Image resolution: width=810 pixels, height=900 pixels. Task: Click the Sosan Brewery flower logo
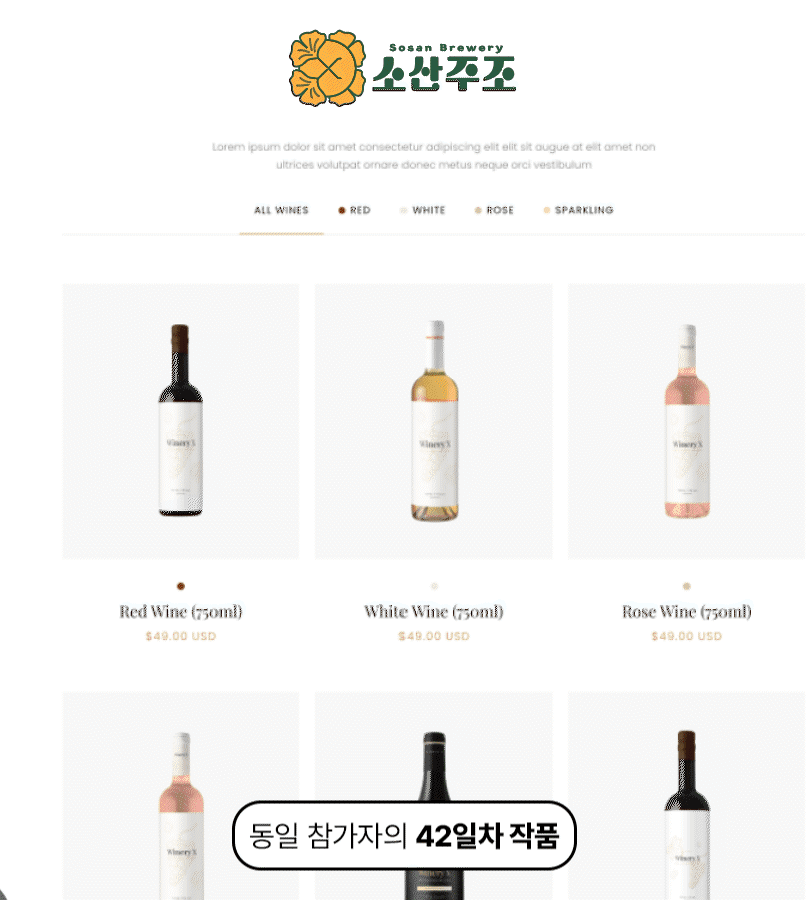point(327,68)
